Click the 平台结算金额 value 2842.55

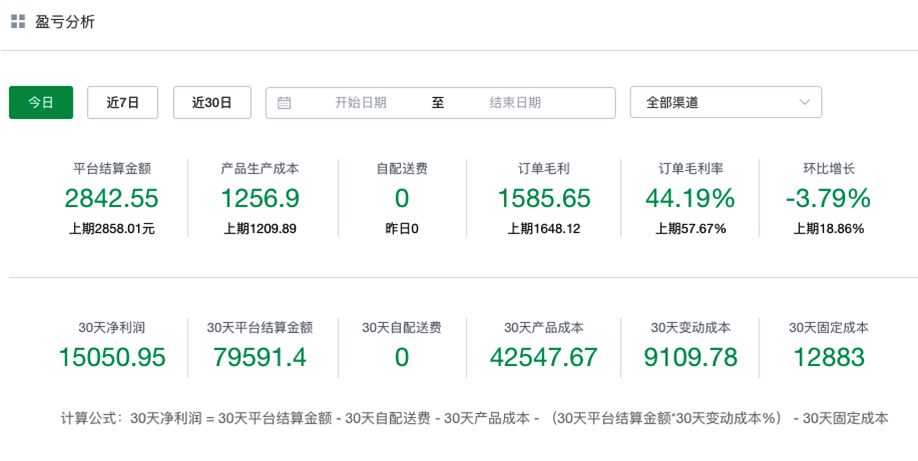(111, 198)
